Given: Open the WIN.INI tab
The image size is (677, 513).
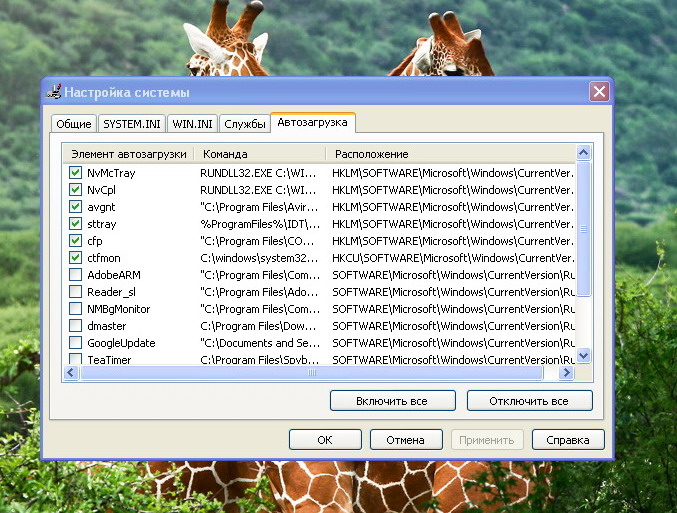Looking at the screenshot, I should point(192,124).
